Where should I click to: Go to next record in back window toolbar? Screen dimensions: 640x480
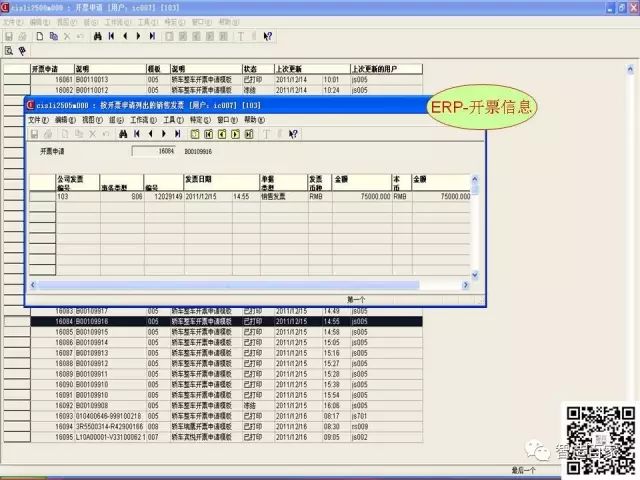coord(138,36)
